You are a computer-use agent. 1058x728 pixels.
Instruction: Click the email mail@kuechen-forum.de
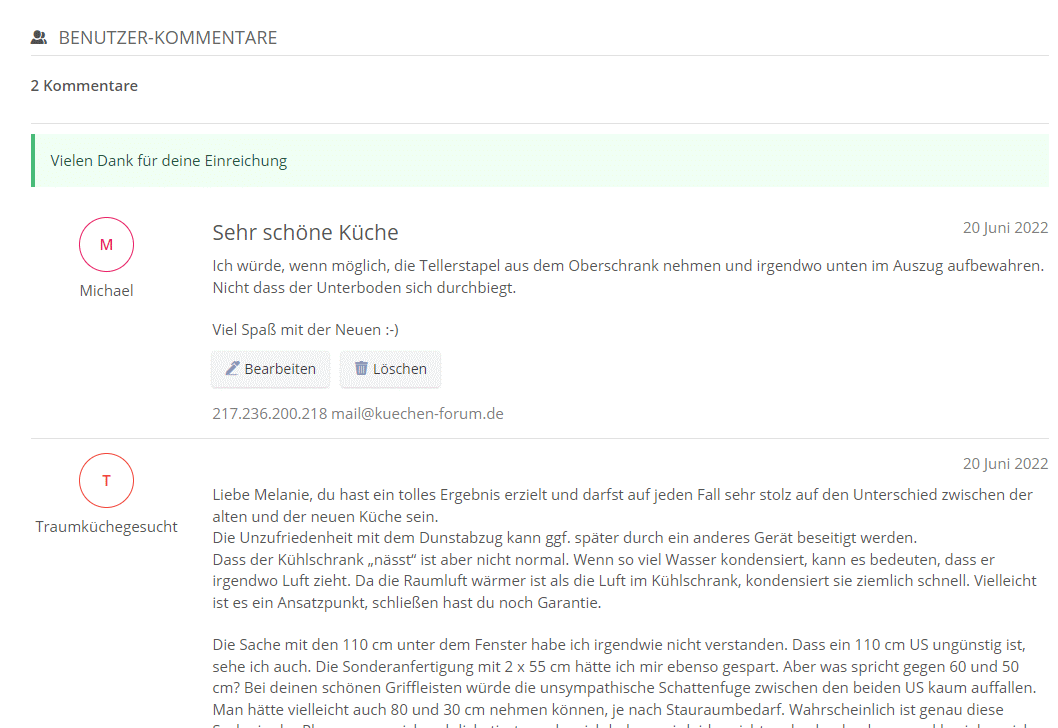click(417, 413)
